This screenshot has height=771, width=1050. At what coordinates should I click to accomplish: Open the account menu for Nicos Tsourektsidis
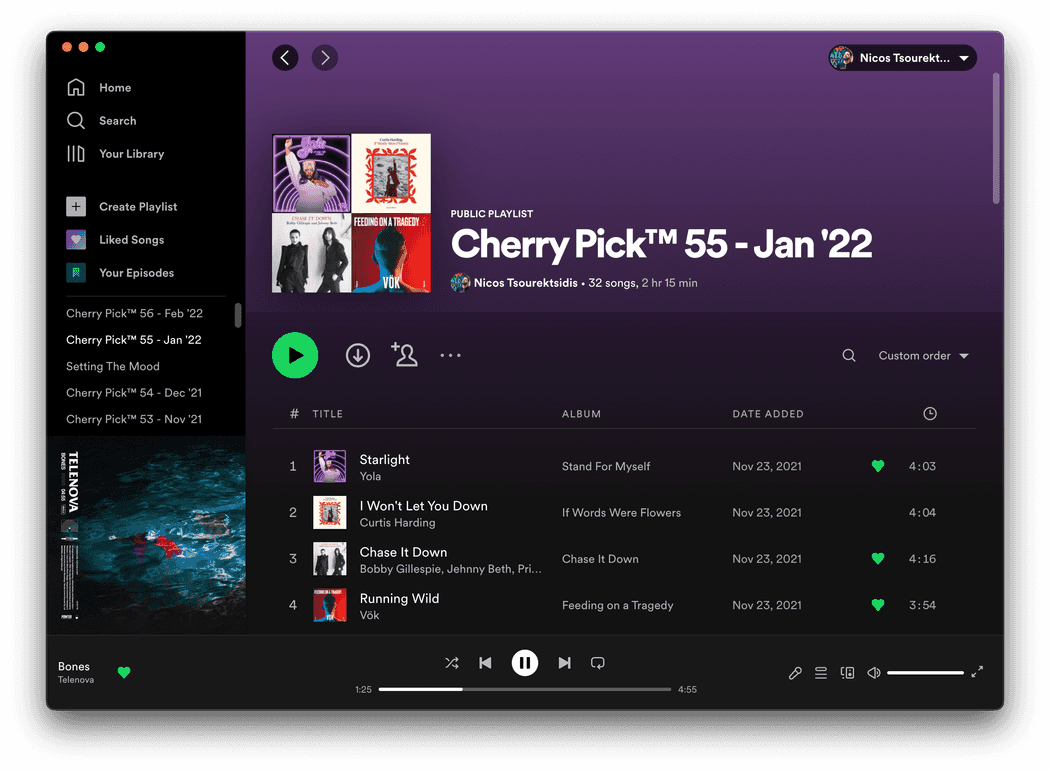[901, 57]
